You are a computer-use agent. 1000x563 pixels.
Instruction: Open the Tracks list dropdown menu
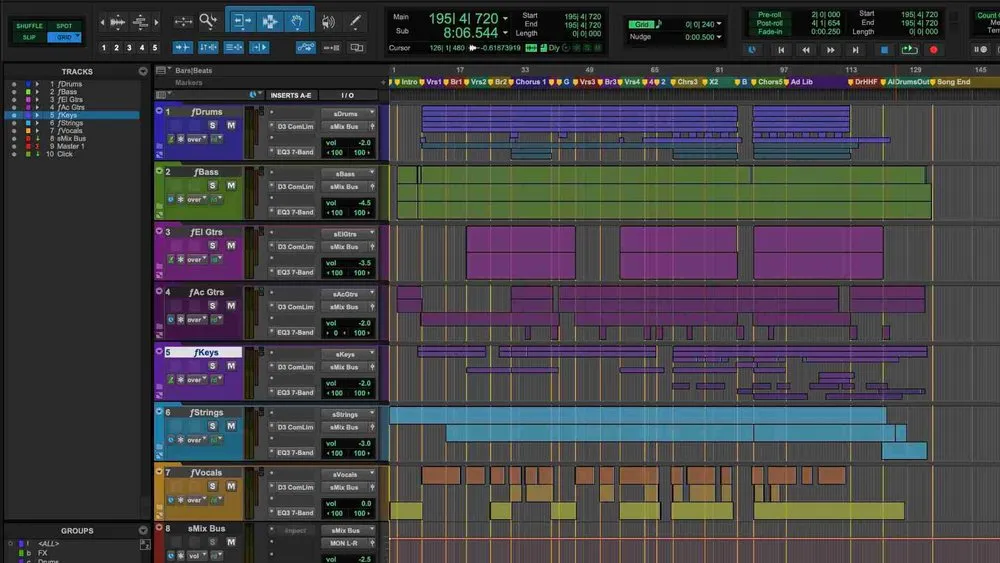tap(143, 71)
